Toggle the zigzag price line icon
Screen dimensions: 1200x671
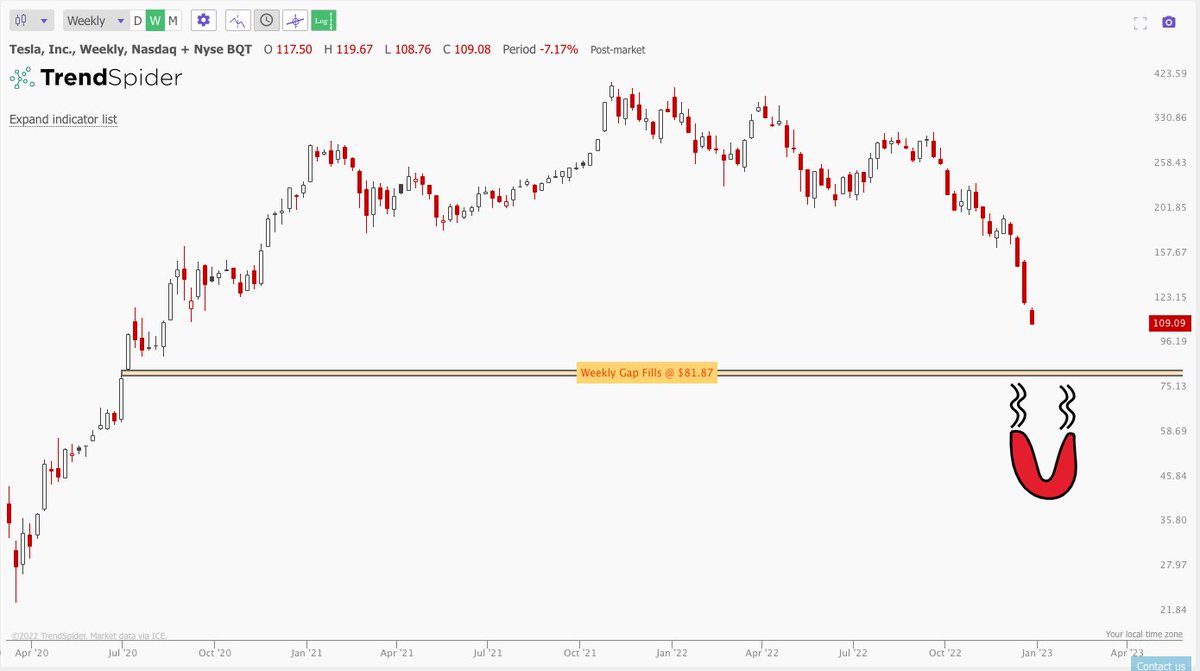(238, 20)
